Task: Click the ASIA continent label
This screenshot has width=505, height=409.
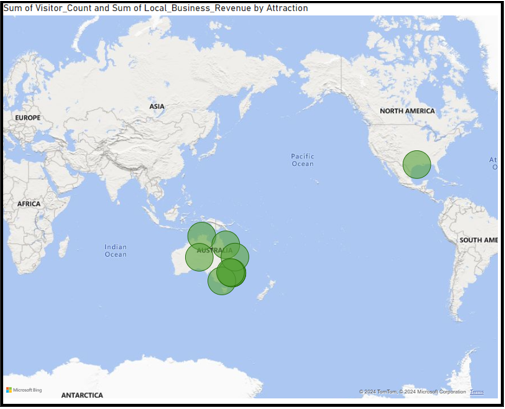Action: click(157, 106)
